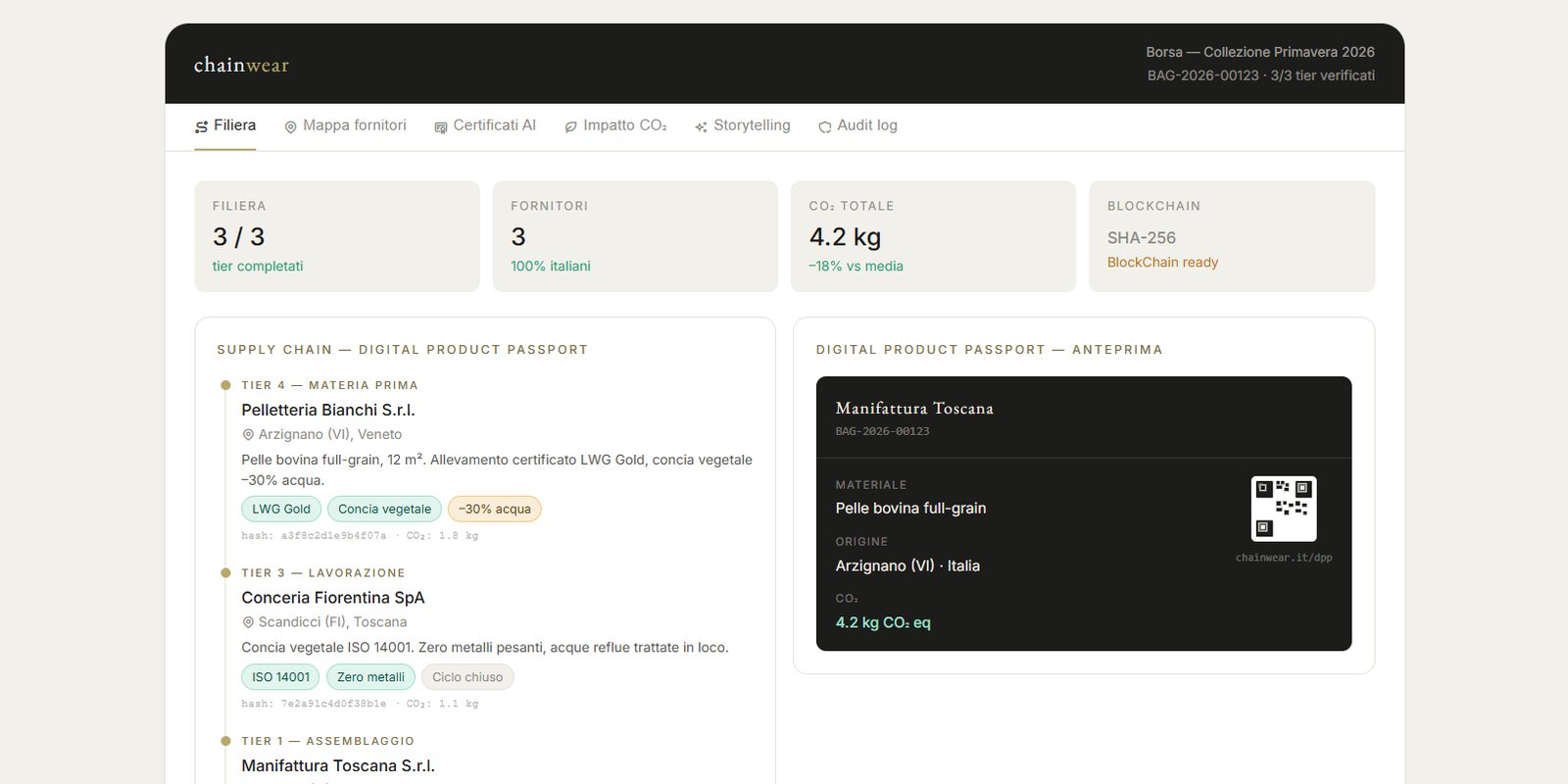Click the Arzignano (VI) · Italia origin value
1568x784 pixels.
(907, 565)
